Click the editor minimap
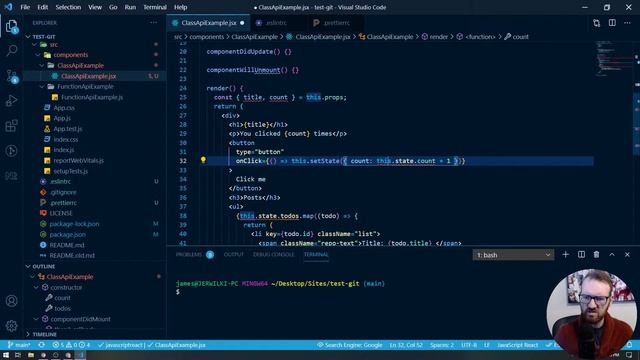This screenshot has width=640, height=360. 613,58
